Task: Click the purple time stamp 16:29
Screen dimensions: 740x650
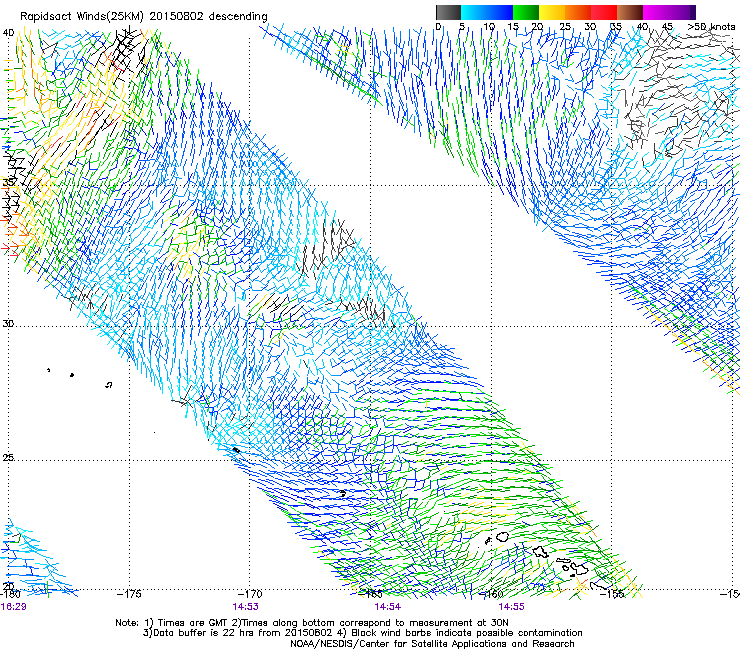Action: click(13, 607)
